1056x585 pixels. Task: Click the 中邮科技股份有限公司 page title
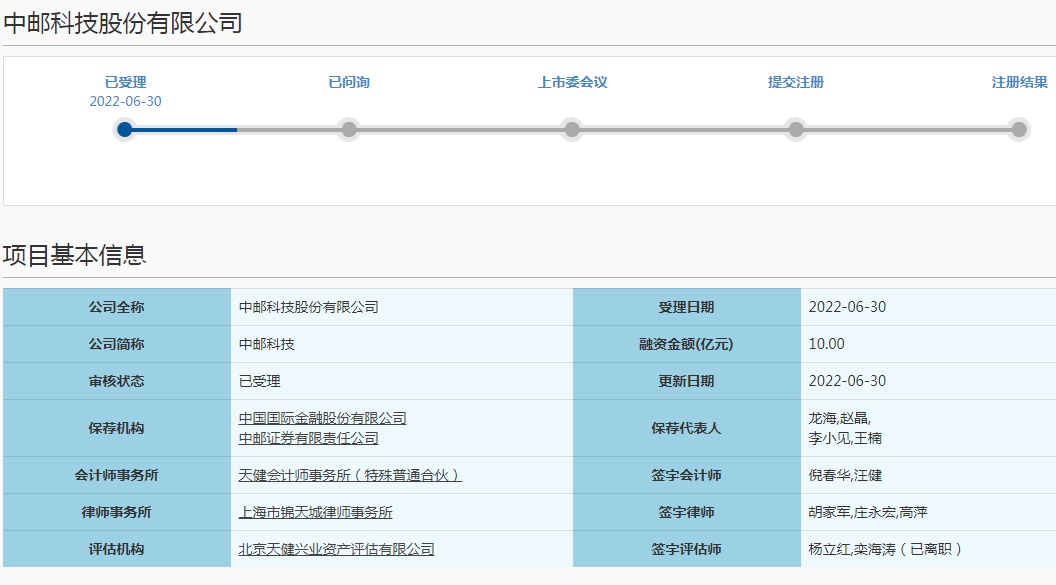tap(123, 23)
